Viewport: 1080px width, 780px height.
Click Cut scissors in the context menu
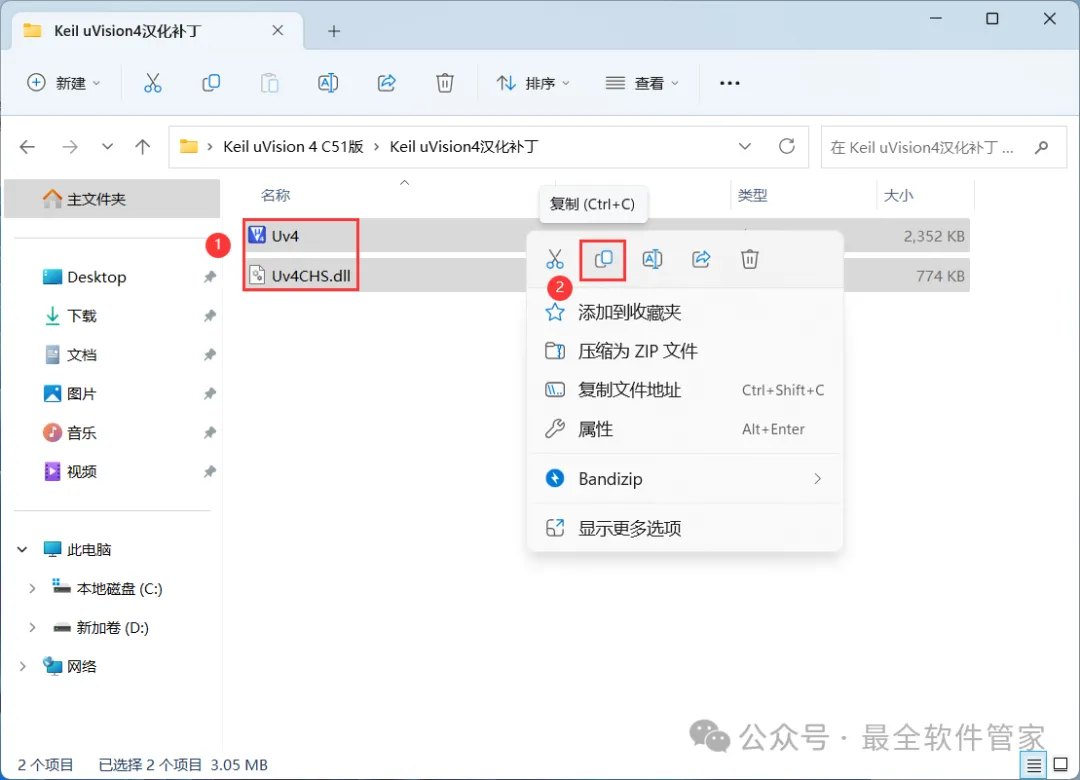coord(554,259)
